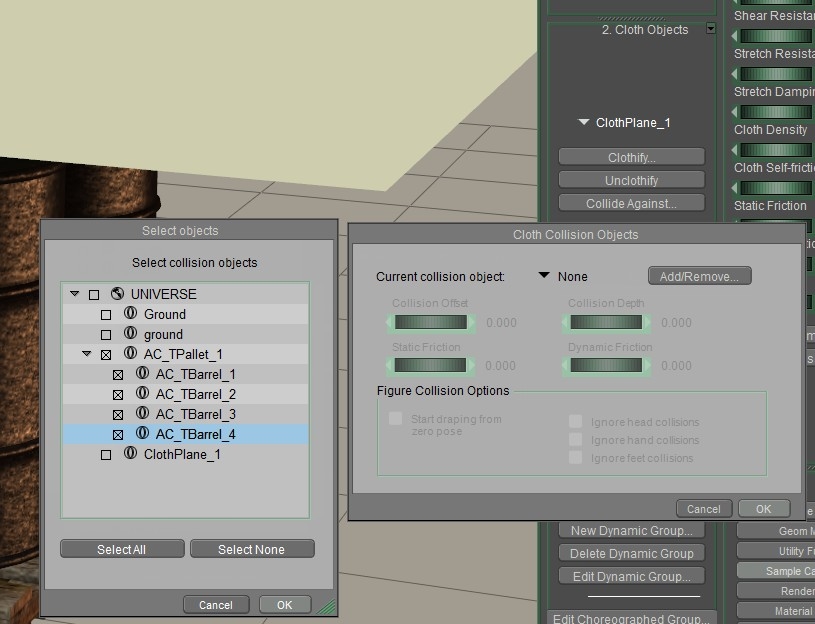Click the icon beside the capitalized Ground item
Image resolution: width=815 pixels, height=624 pixels.
pyautogui.click(x=130, y=314)
